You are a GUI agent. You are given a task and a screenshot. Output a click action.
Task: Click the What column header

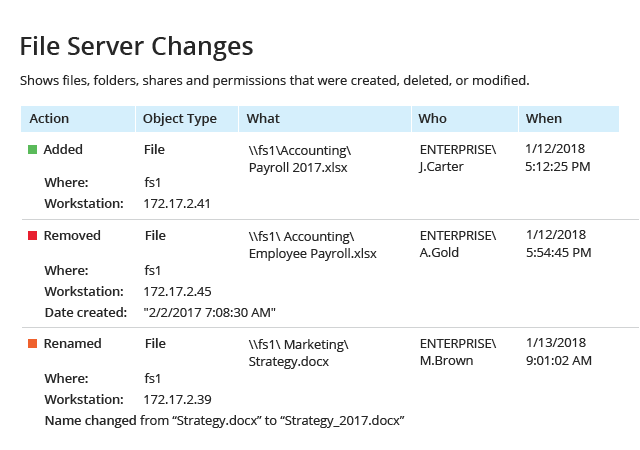coord(263,119)
